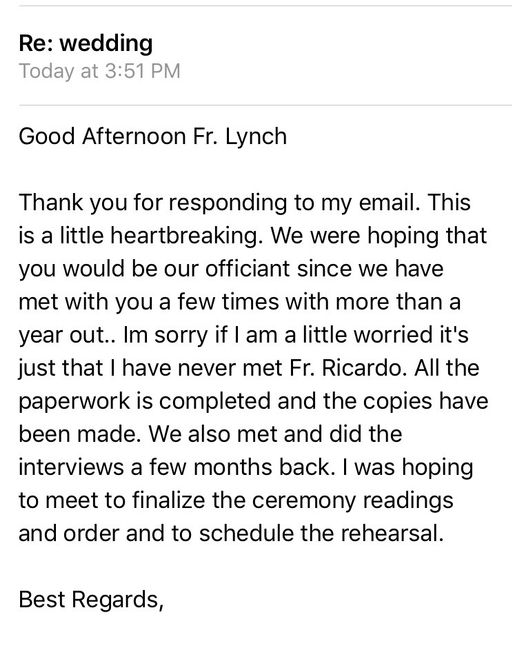Tap the "Good Afternoon Fr. Lynch" greeting
This screenshot has height=650, width=512.
(x=153, y=137)
